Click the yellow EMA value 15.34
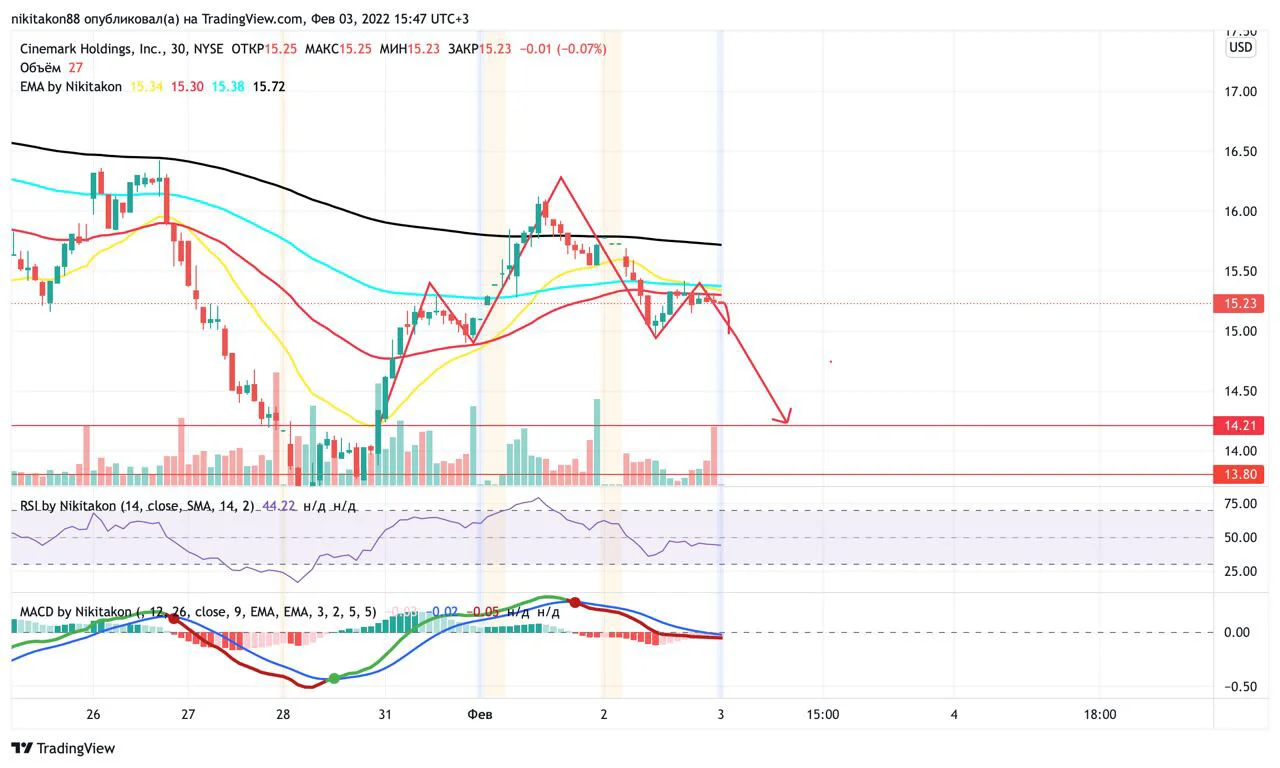Screen dimensions: 1280x768 tap(146, 87)
